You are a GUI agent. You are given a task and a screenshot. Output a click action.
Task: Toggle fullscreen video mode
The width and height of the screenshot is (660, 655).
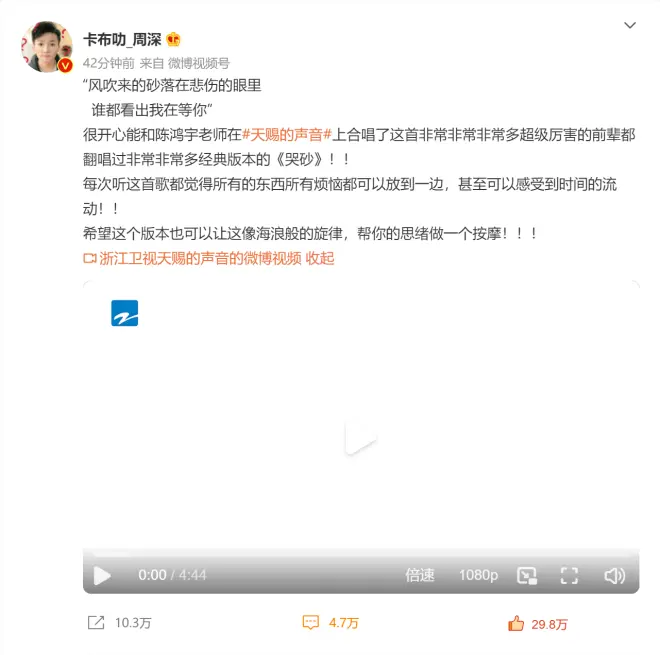tap(569, 575)
